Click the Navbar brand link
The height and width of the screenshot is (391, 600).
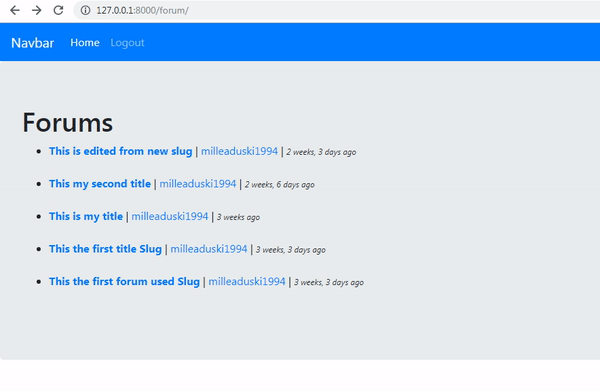click(33, 43)
